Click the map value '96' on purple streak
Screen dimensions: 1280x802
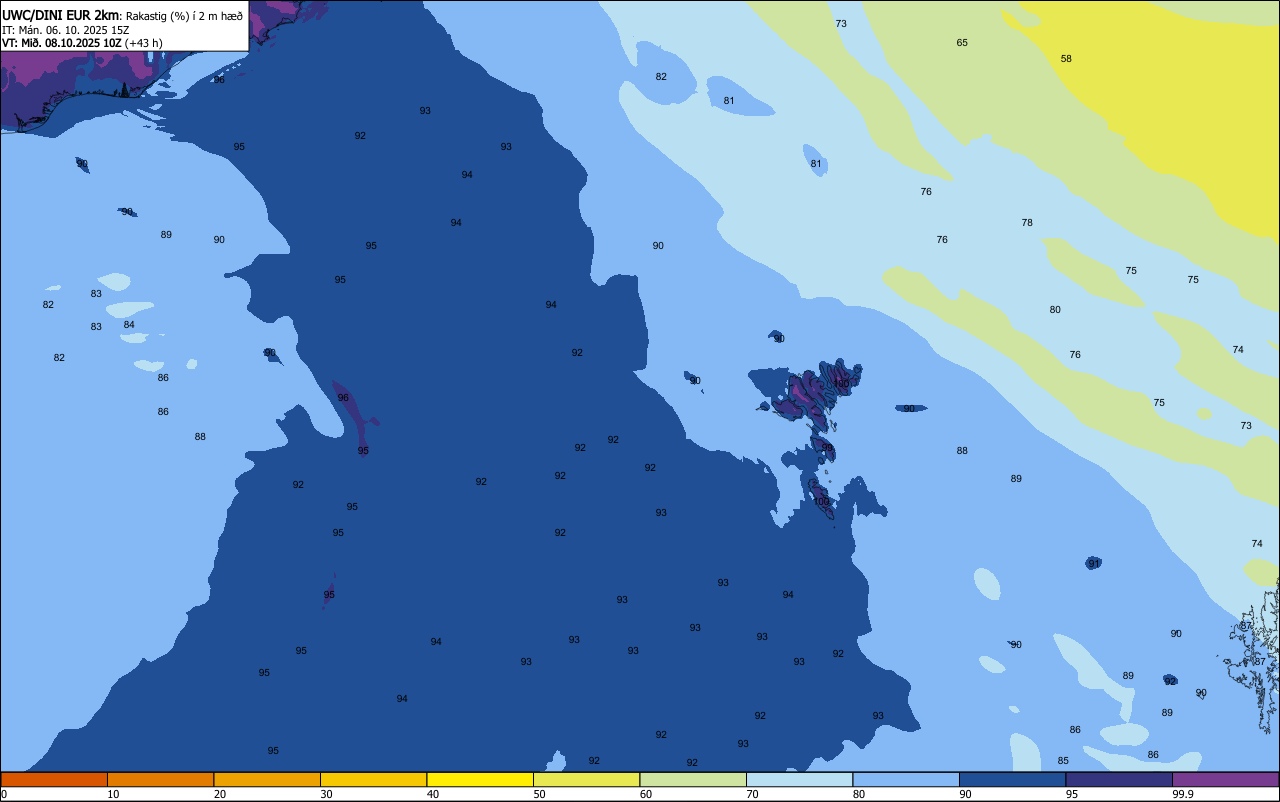click(343, 398)
